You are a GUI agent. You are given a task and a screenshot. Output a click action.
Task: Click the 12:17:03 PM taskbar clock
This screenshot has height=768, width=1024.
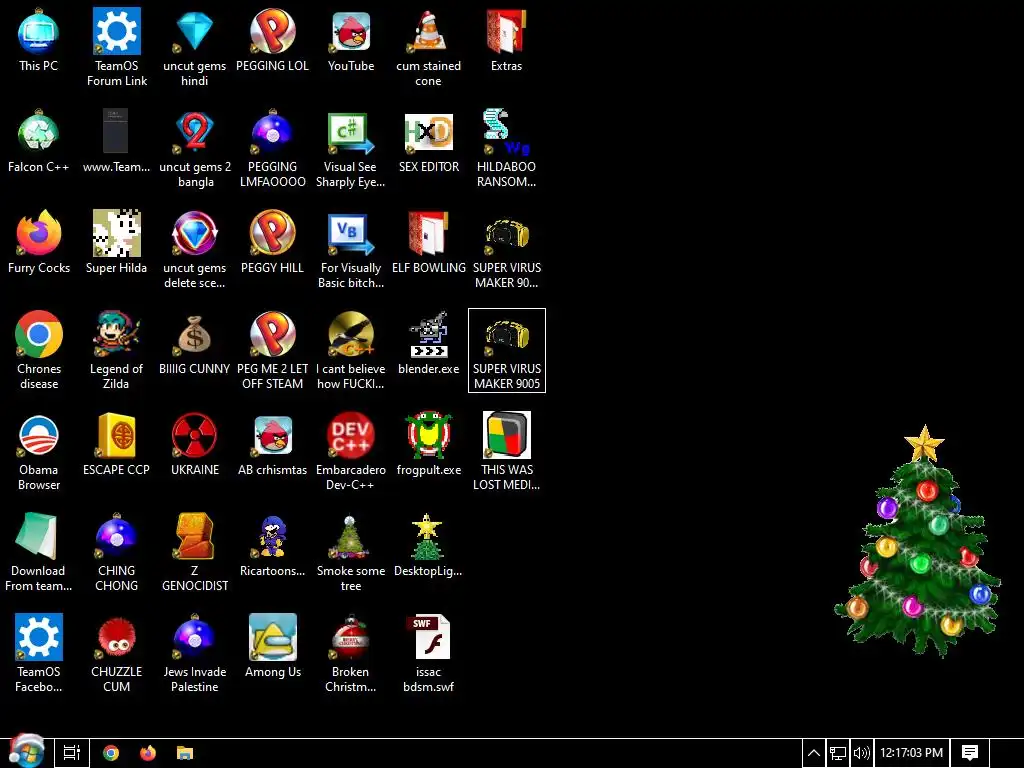point(912,753)
